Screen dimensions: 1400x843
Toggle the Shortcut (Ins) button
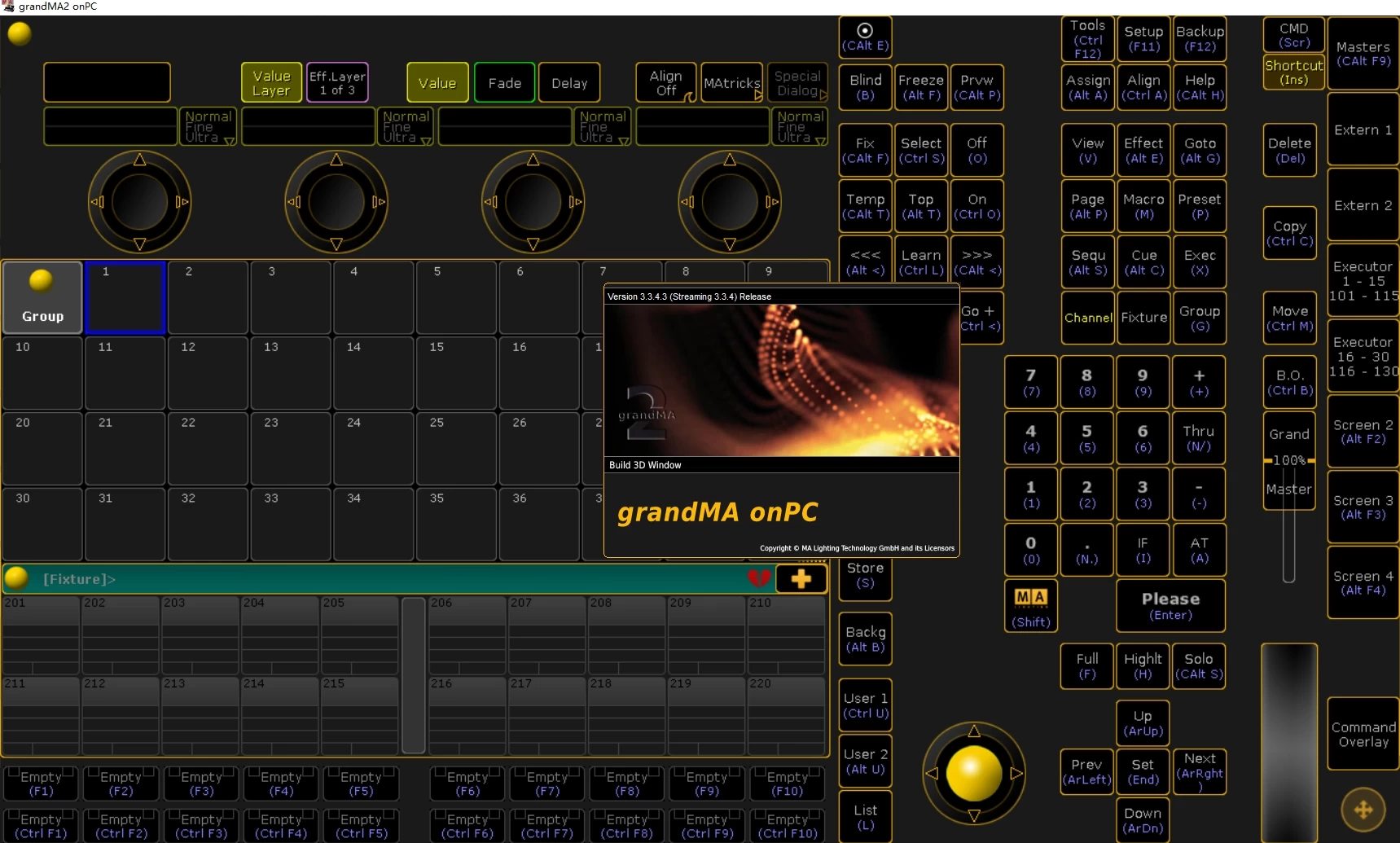click(1293, 72)
